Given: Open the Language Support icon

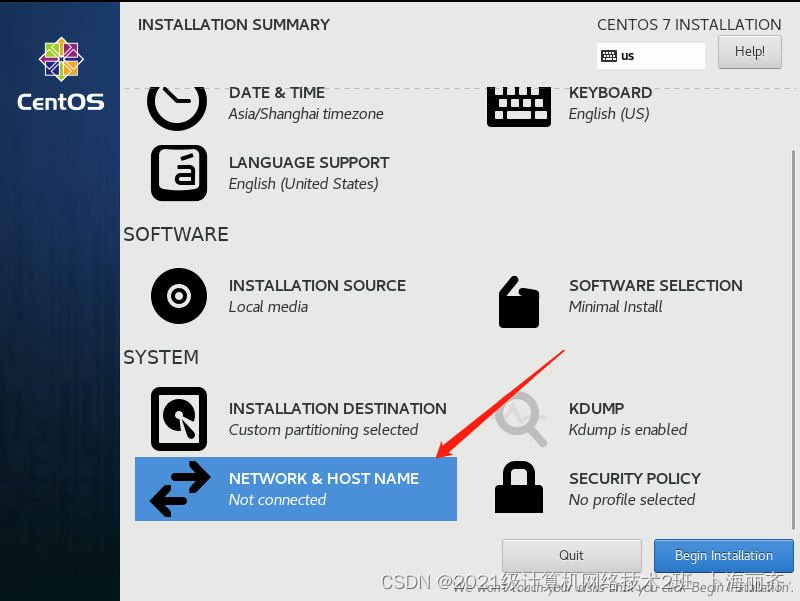Looking at the screenshot, I should (178, 171).
